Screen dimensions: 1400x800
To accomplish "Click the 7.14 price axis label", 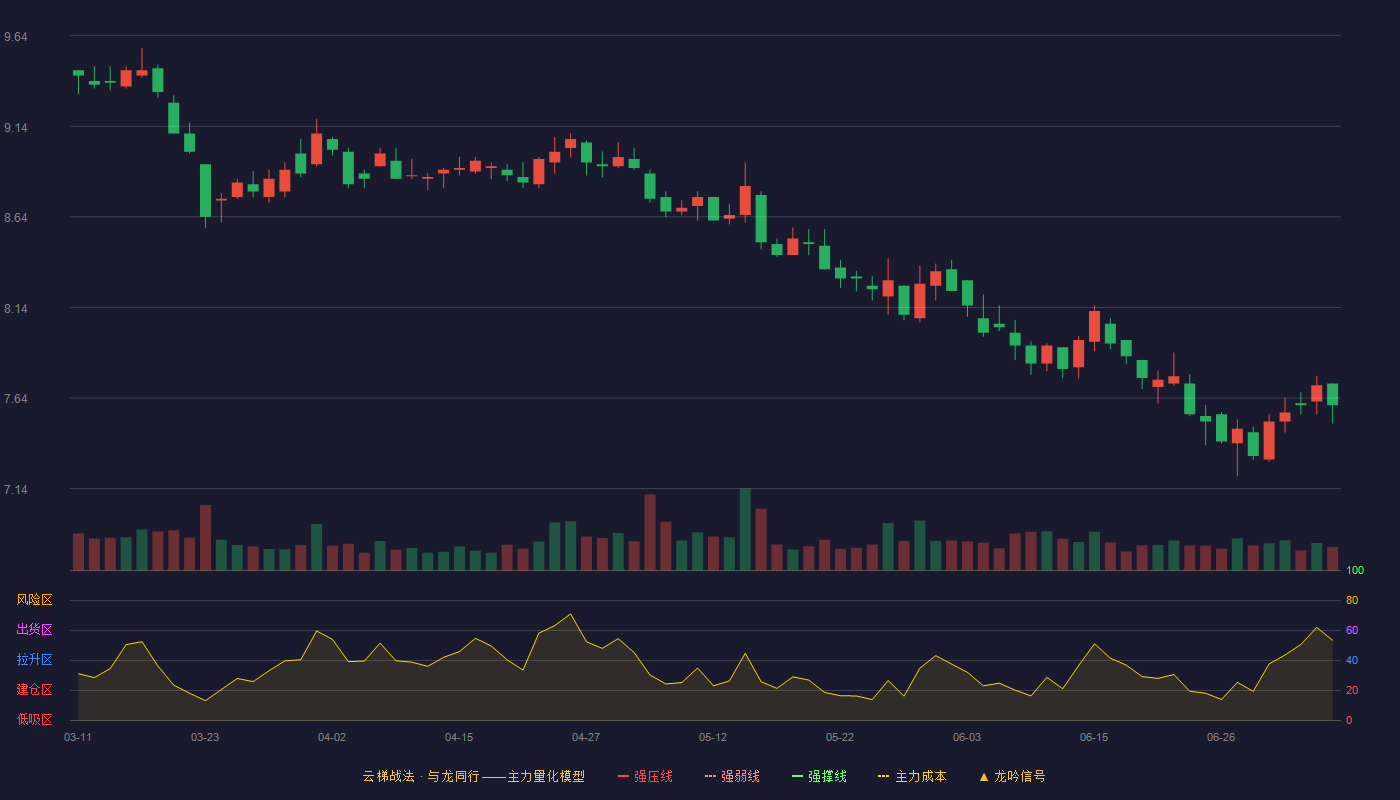I will point(16,490).
